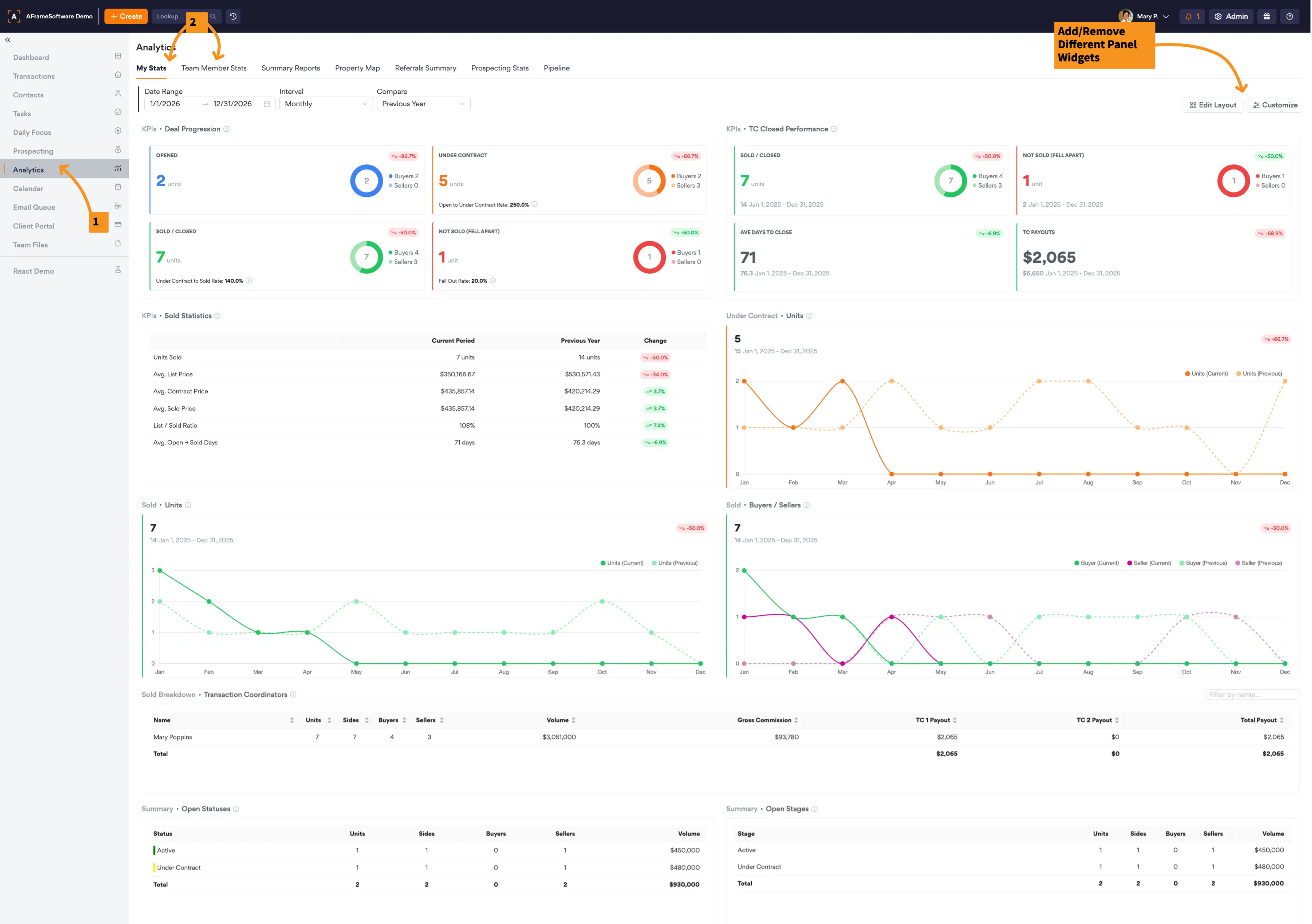Click the info icon beside Deal Progression
The image size is (1312, 924).
(226, 129)
